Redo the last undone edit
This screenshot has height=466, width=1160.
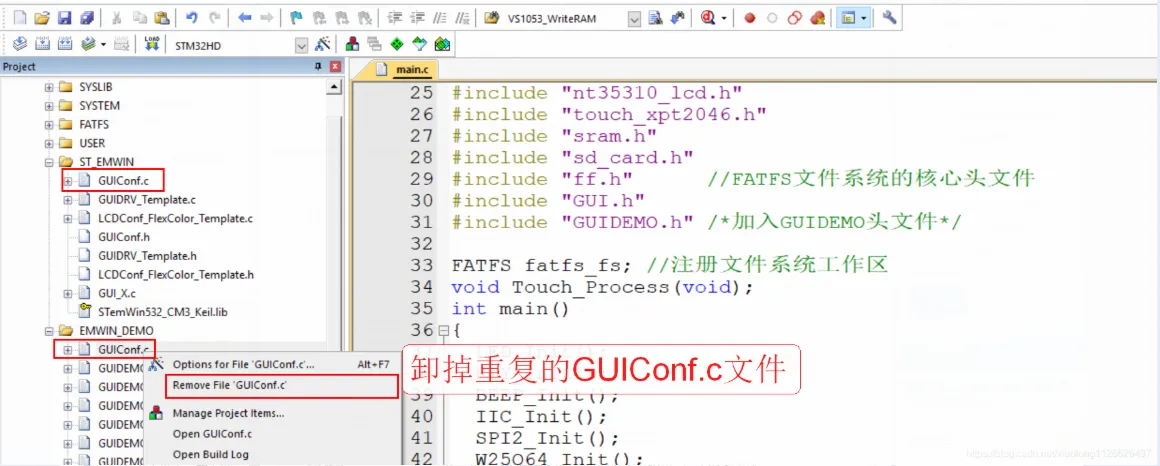point(215,18)
